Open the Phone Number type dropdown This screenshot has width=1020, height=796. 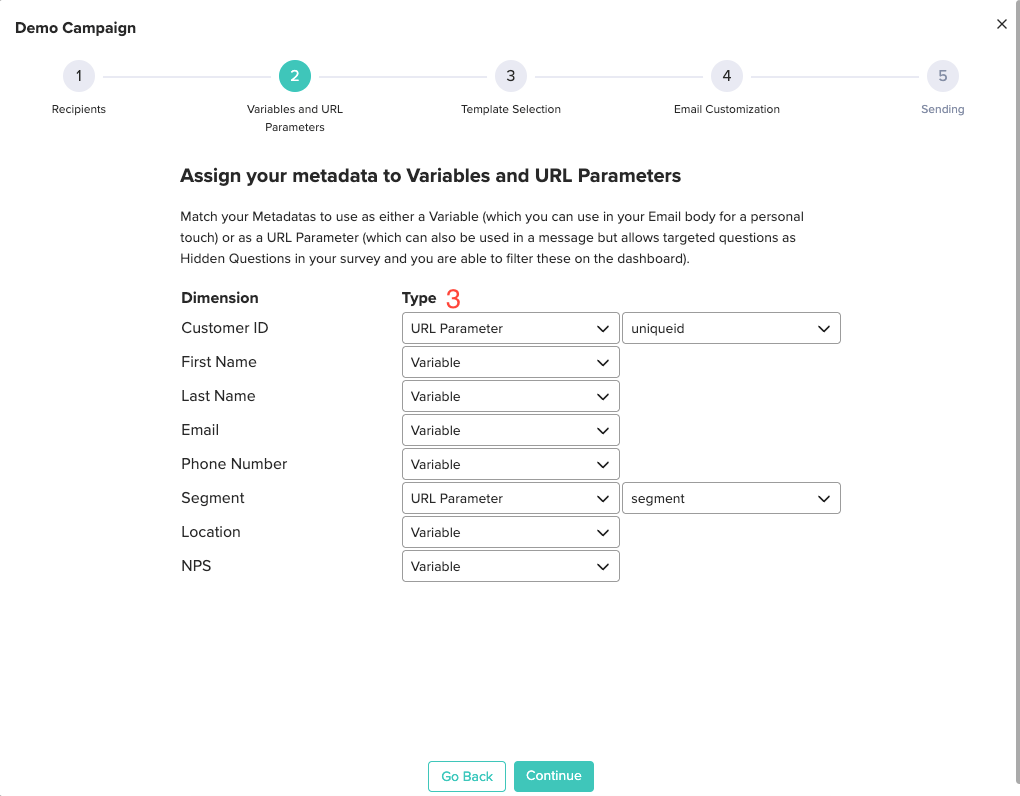(x=510, y=463)
